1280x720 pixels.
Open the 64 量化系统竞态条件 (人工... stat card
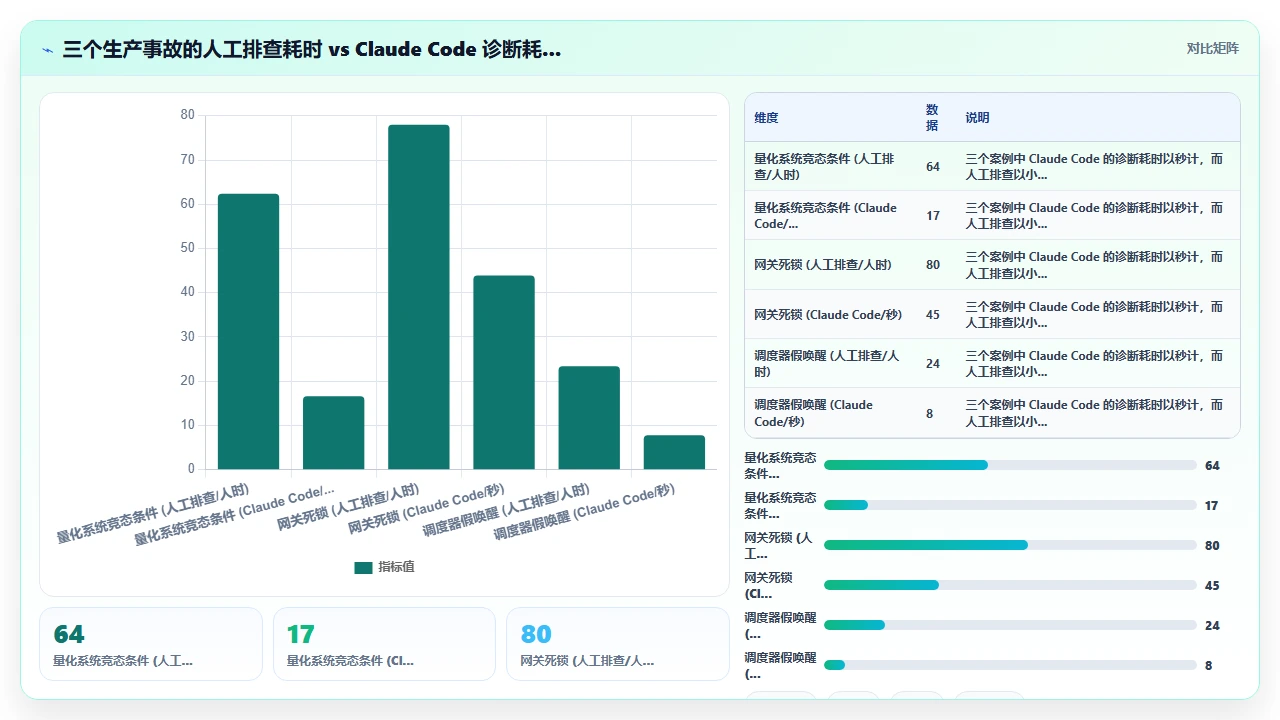click(151, 644)
